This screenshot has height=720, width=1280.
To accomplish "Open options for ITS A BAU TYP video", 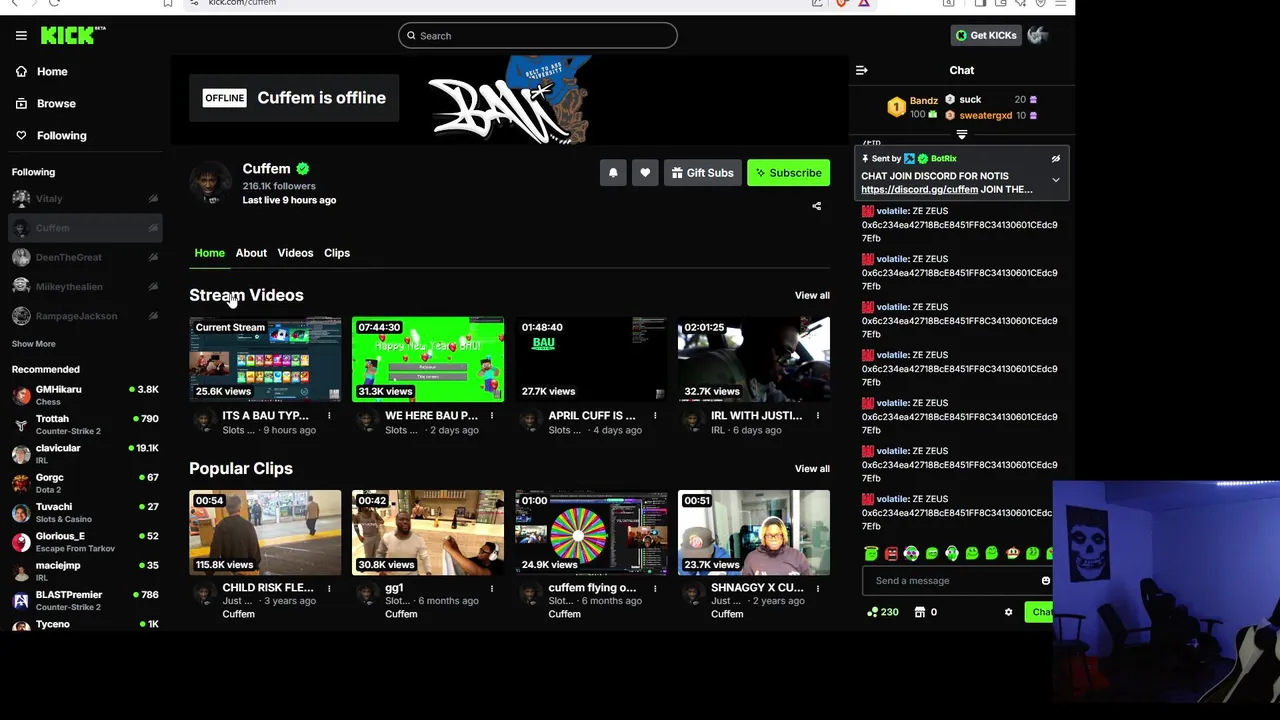I will click(x=329, y=416).
